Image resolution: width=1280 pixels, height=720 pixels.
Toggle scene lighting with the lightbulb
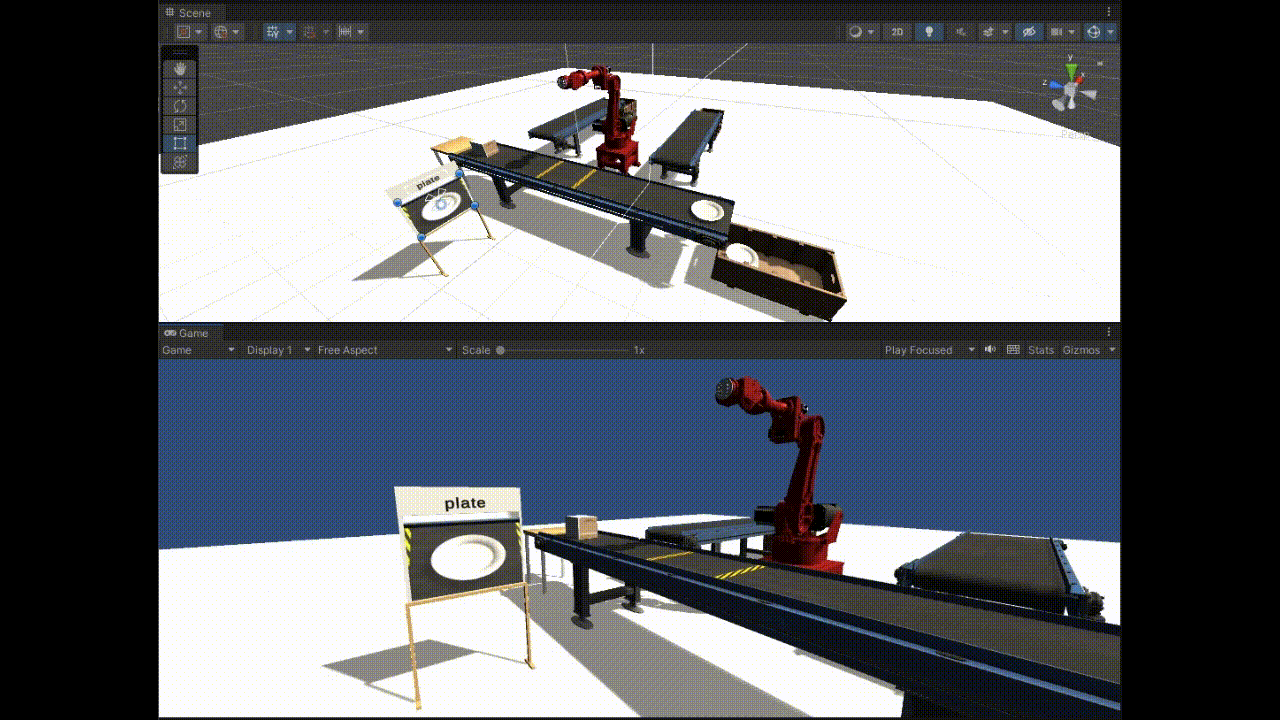[x=929, y=32]
